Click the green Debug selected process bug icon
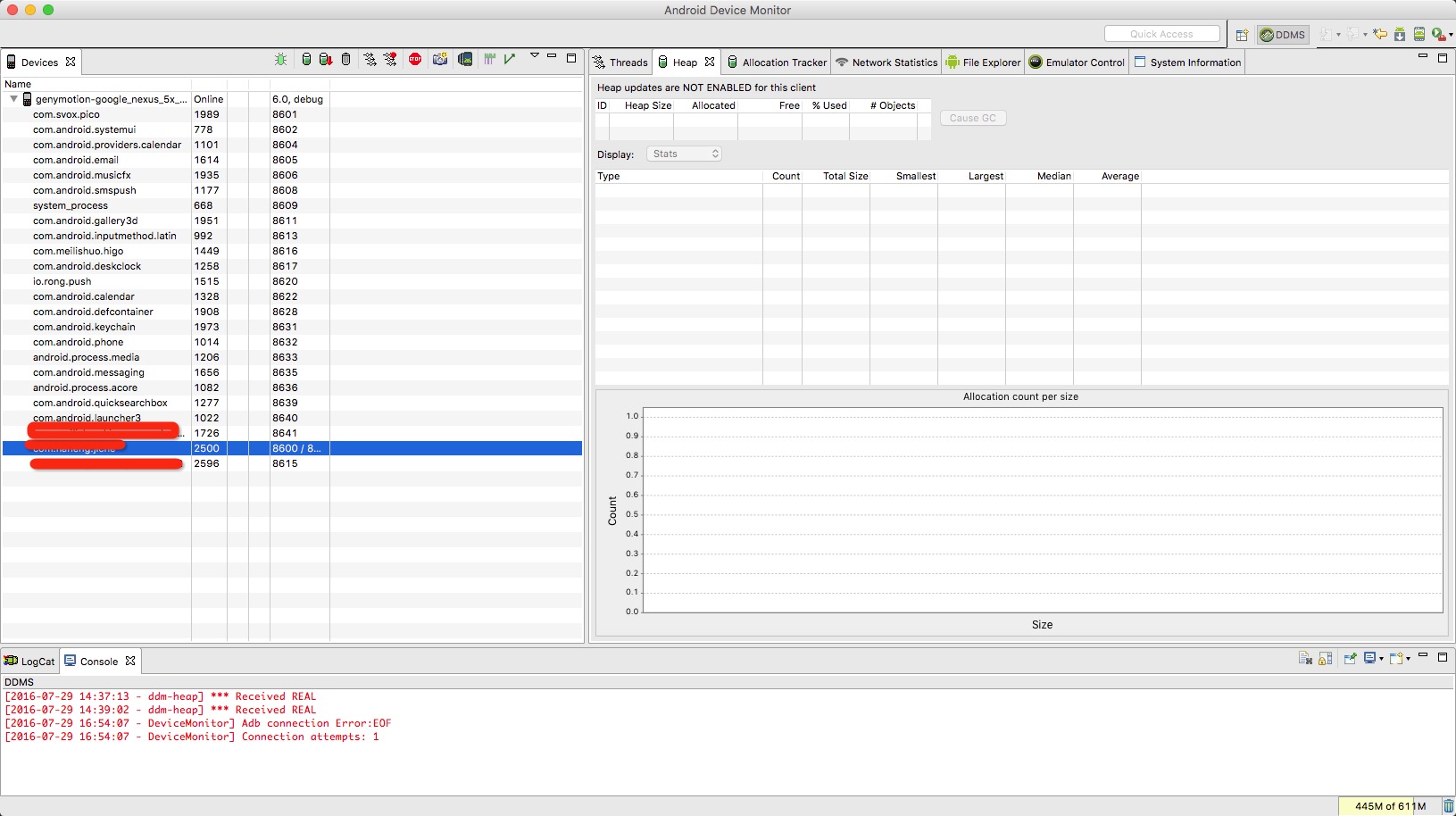The image size is (1456, 816). 281,60
